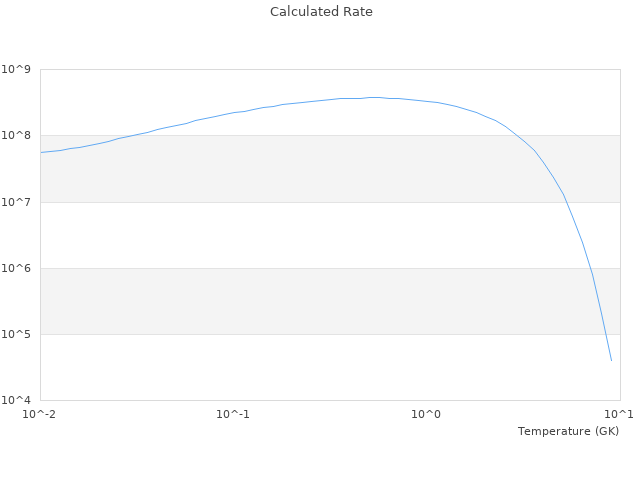This screenshot has width=640, height=480.
Task: Click the "Temperature (GK)" axis title
Action: pos(568,431)
